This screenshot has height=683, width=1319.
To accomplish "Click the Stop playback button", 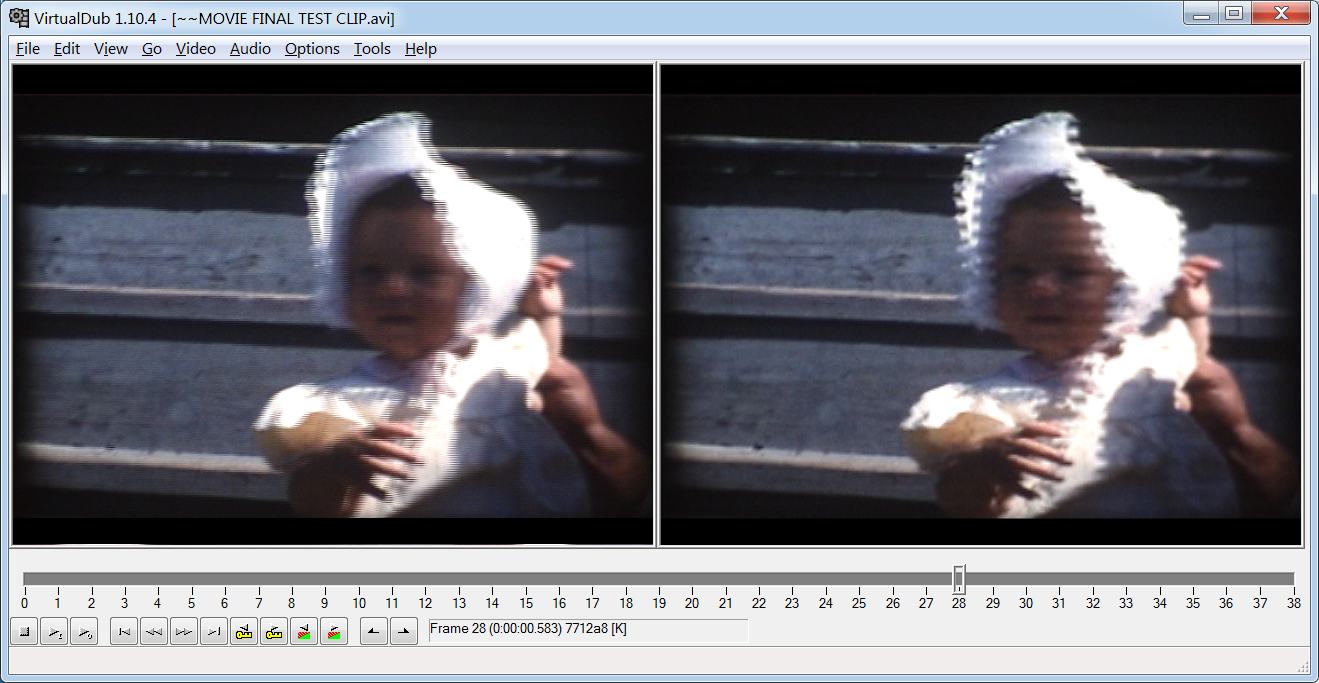I will point(24,631).
